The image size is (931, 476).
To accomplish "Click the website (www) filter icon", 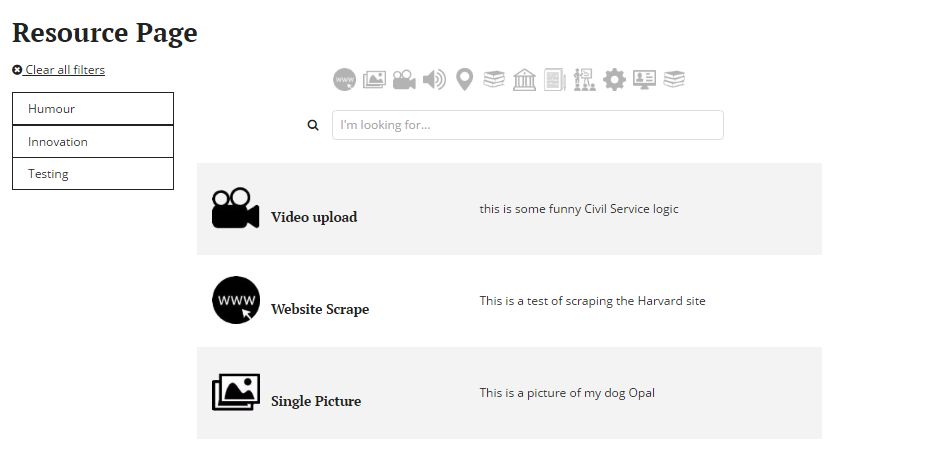I will [344, 80].
